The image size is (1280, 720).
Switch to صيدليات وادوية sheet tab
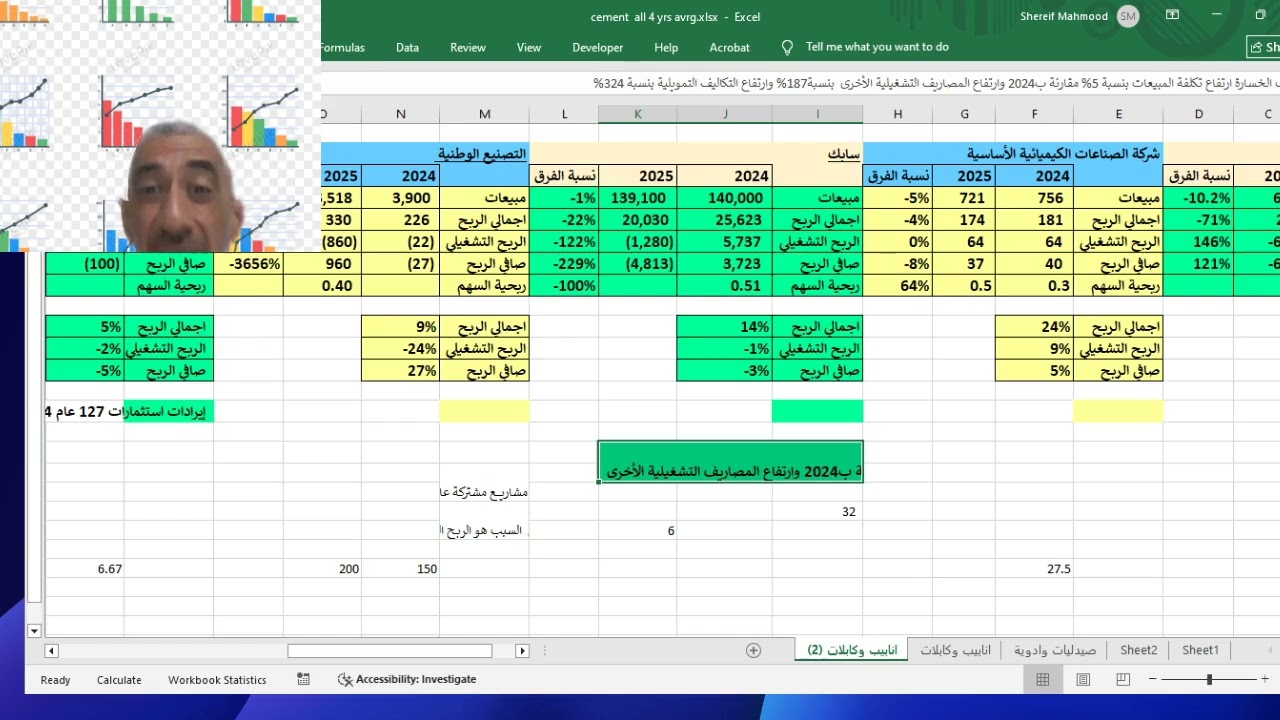click(x=1055, y=650)
